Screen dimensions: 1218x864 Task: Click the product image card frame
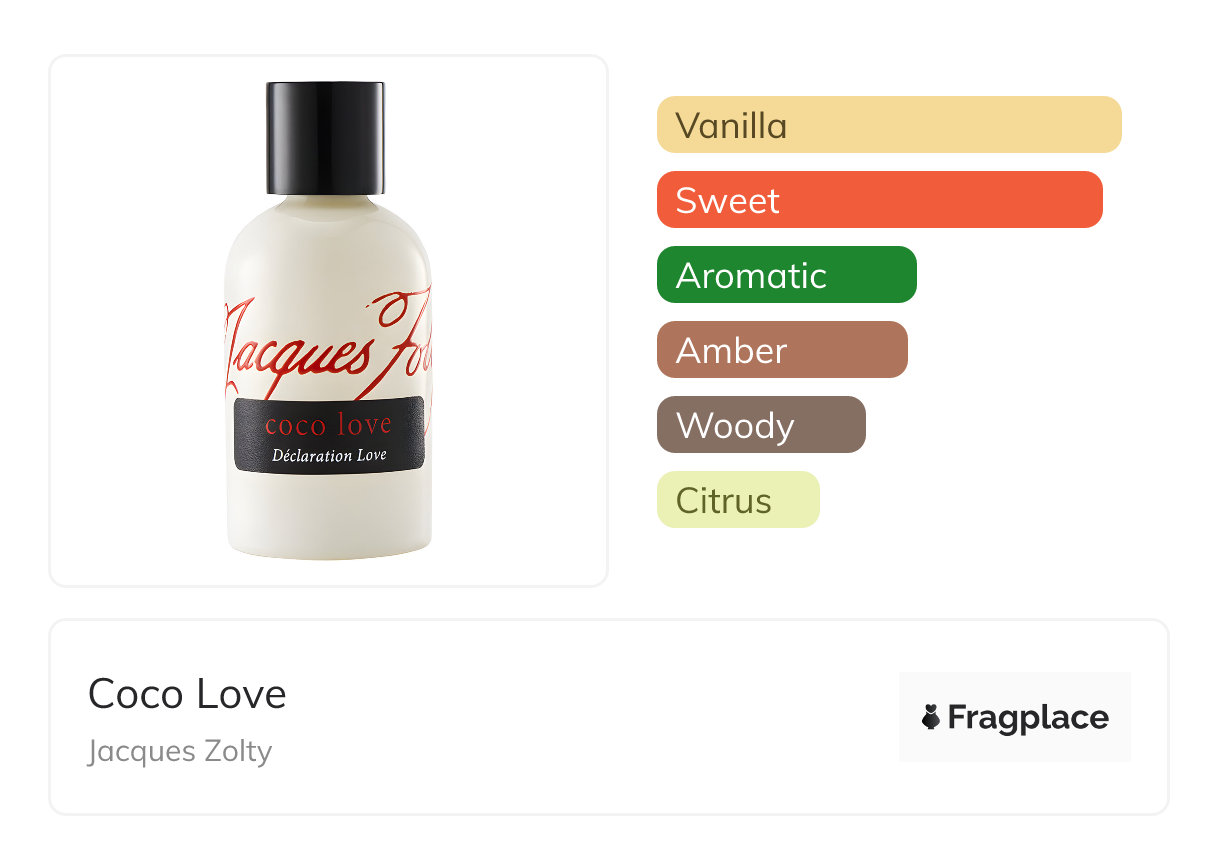(x=329, y=321)
